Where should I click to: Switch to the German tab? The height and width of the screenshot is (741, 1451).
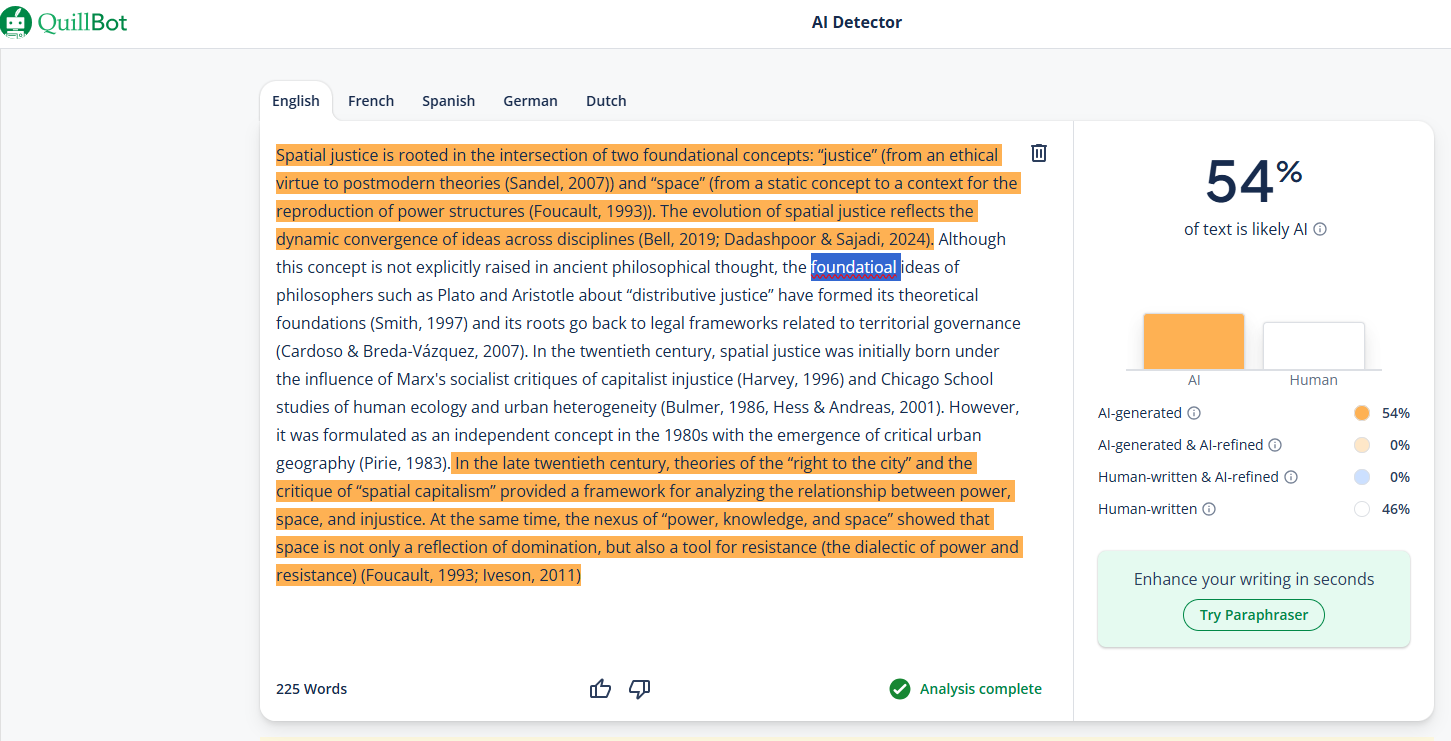coord(530,101)
